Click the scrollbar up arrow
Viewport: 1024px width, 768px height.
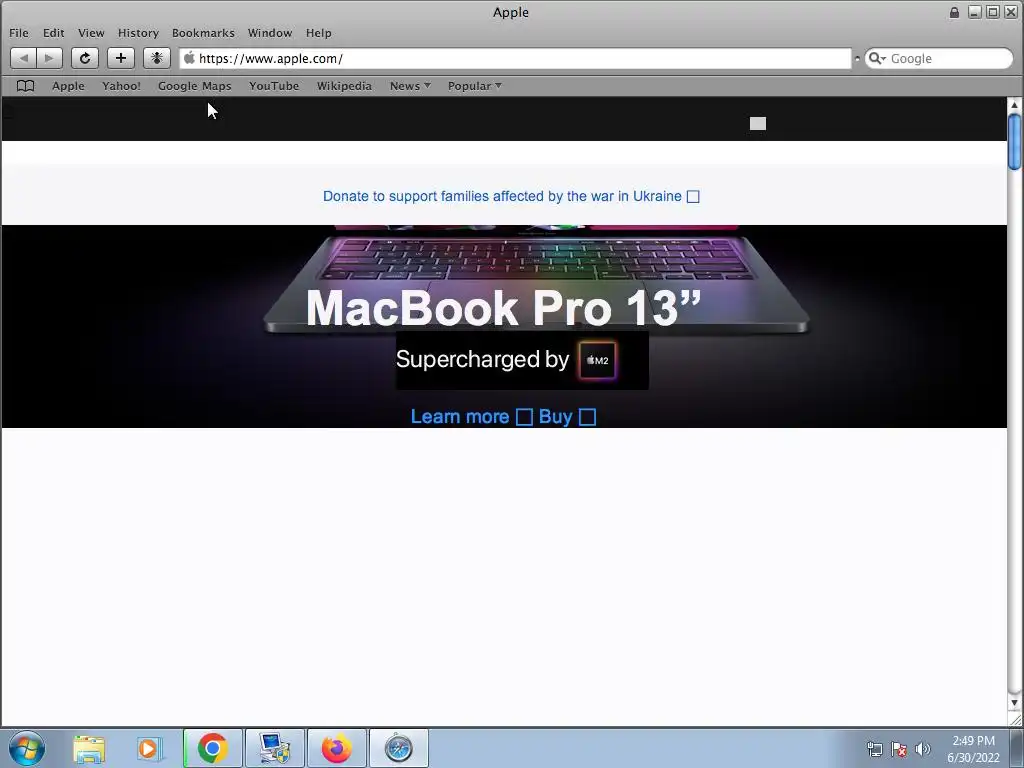pyautogui.click(x=1014, y=104)
